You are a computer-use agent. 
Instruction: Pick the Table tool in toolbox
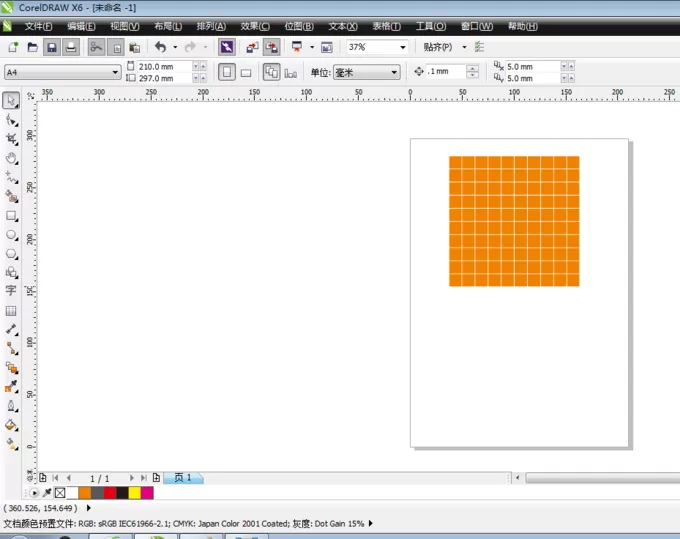tap(11, 310)
